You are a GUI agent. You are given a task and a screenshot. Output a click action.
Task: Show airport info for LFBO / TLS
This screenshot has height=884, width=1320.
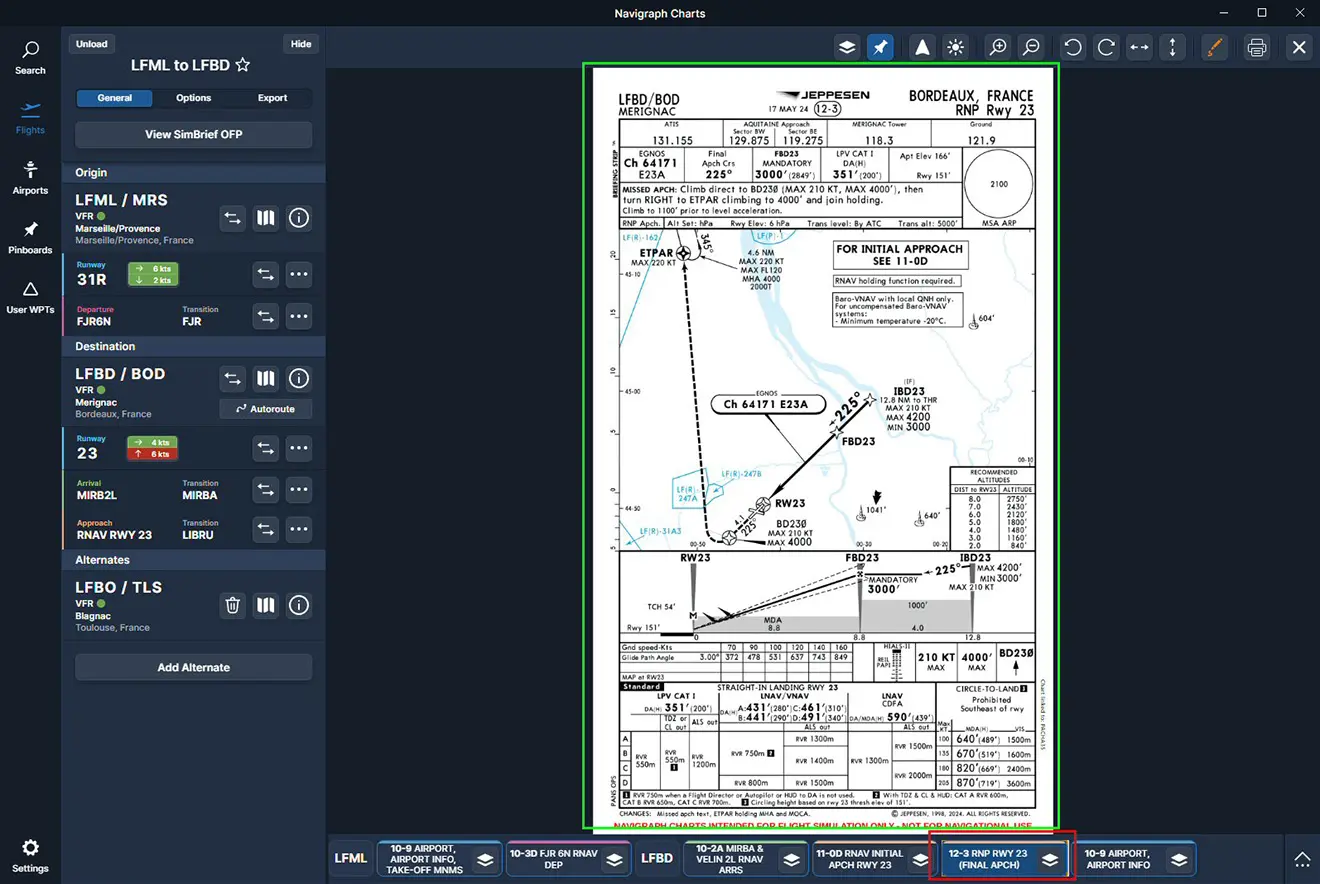[298, 605]
